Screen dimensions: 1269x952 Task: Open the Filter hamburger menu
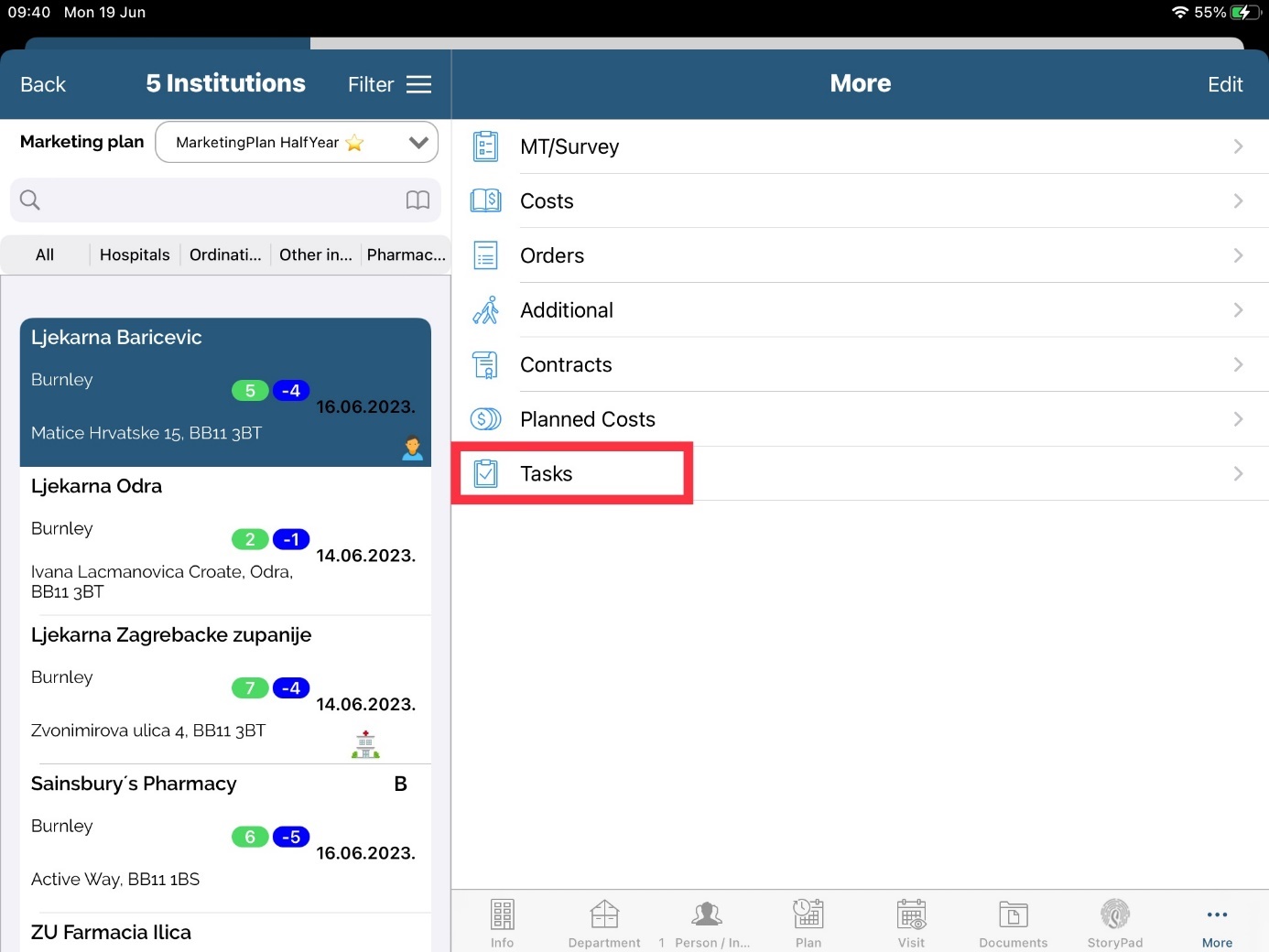[x=418, y=84]
